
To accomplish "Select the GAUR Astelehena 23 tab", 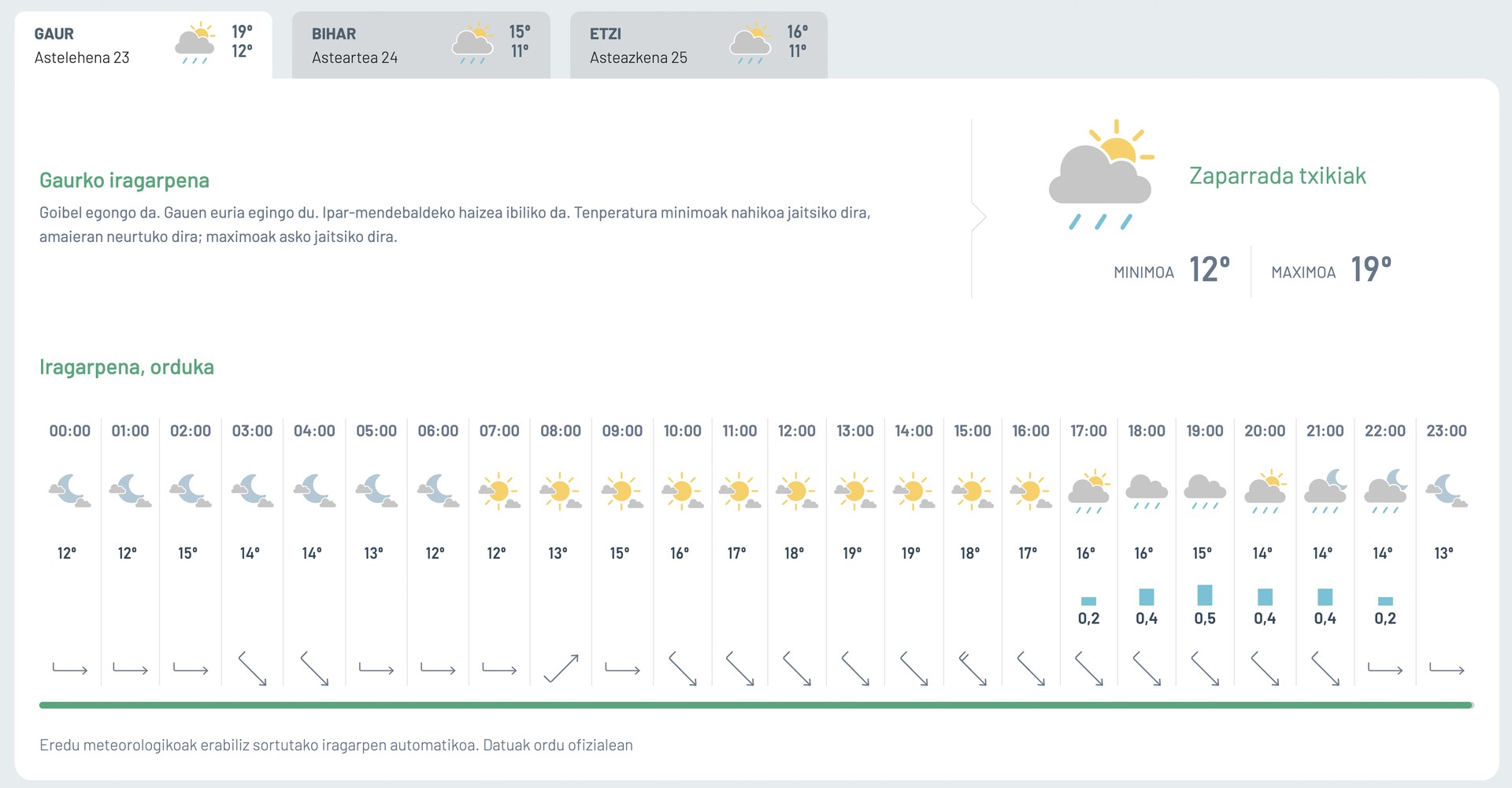I will [x=143, y=45].
